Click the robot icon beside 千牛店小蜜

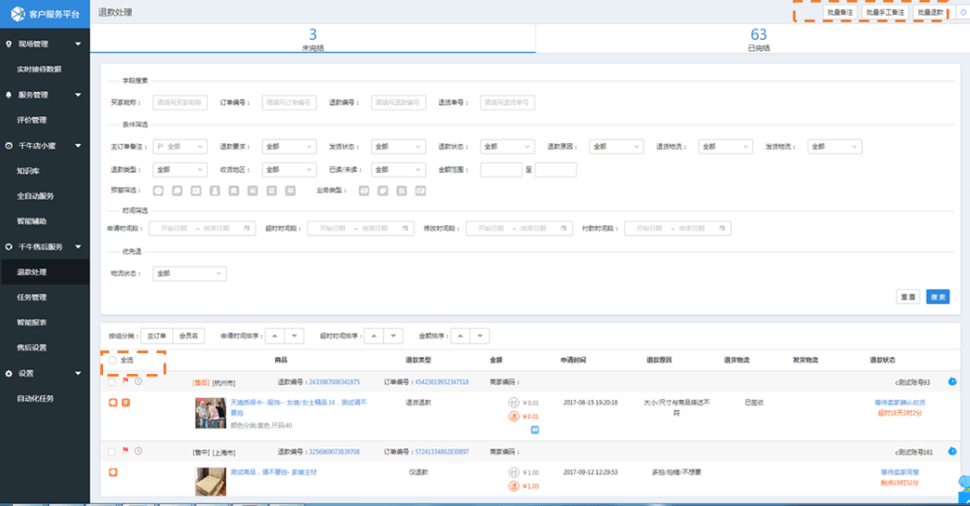[x=9, y=145]
